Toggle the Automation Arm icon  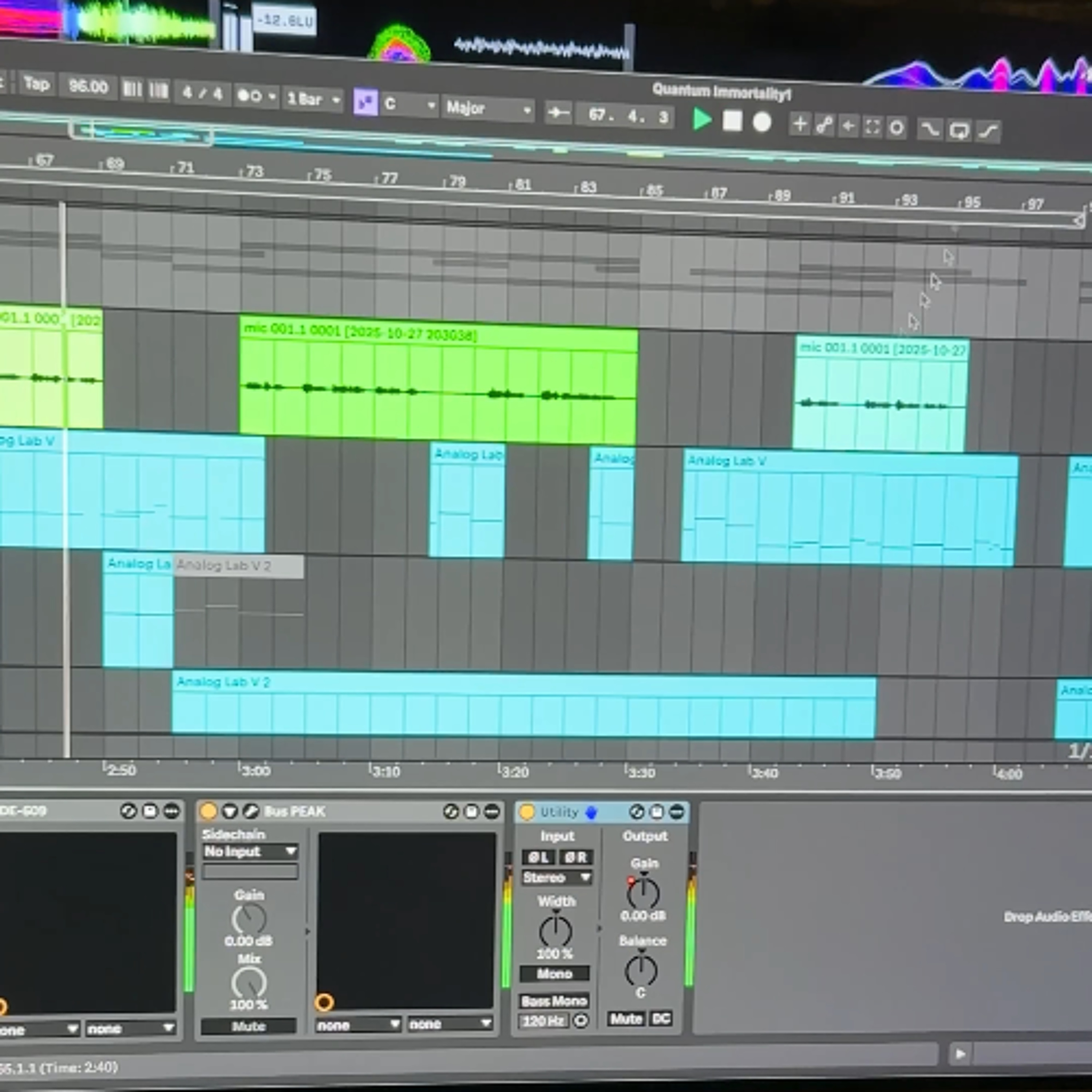pos(824,126)
